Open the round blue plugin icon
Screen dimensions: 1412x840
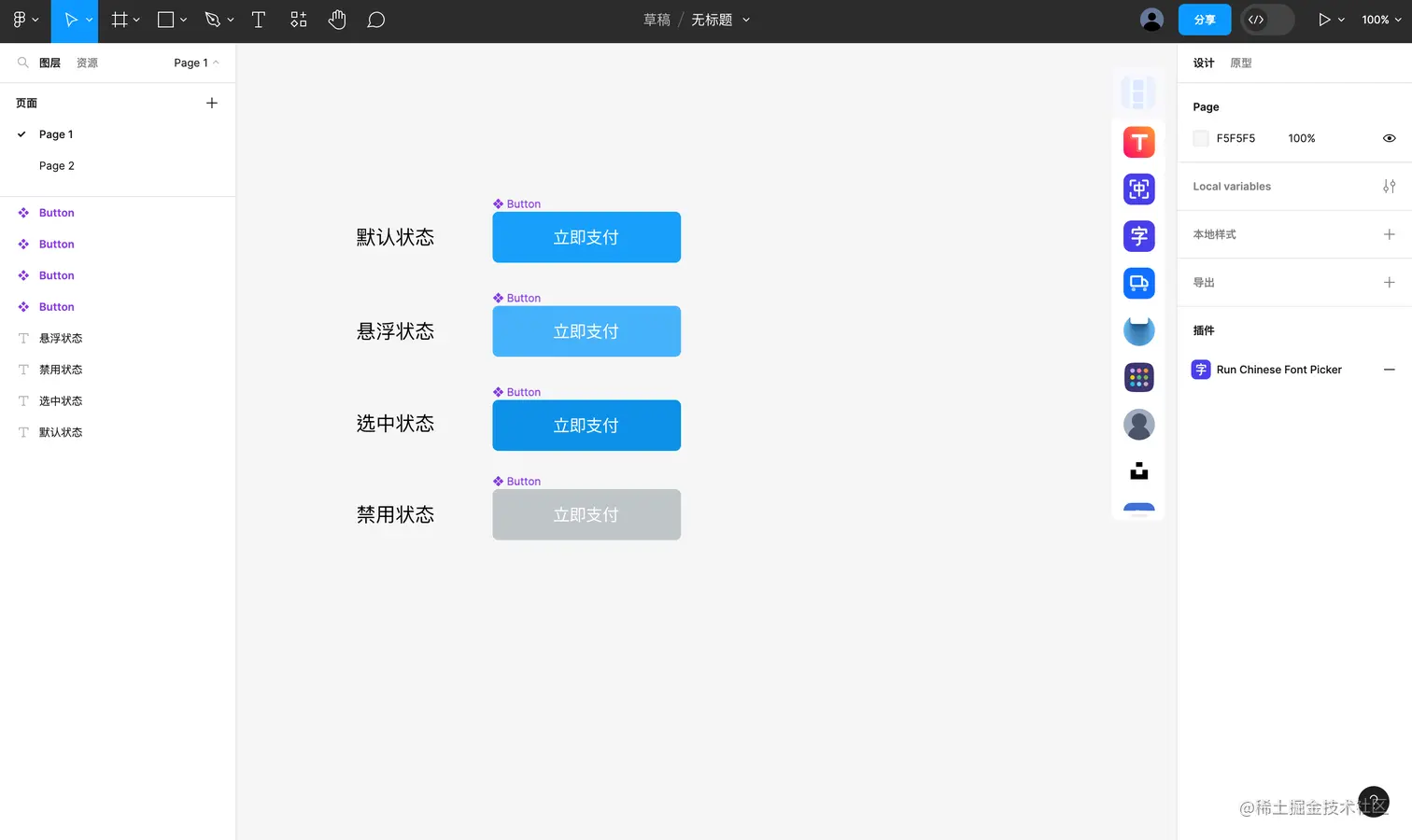[x=1139, y=330]
